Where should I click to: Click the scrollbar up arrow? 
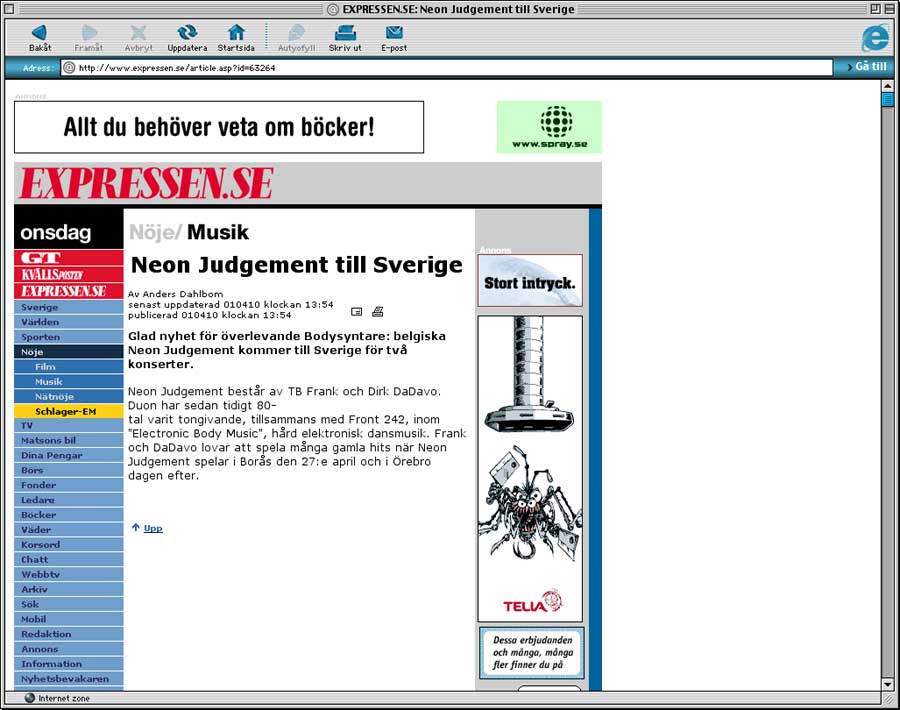coord(887,86)
